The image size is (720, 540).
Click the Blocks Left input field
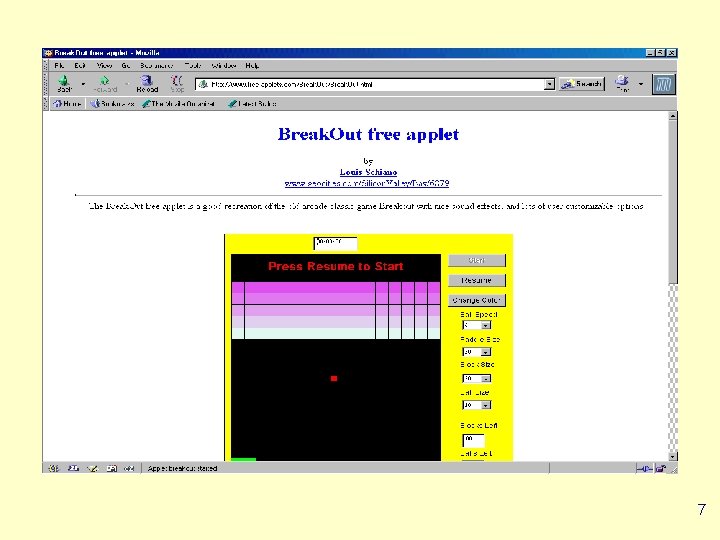pyautogui.click(x=473, y=440)
